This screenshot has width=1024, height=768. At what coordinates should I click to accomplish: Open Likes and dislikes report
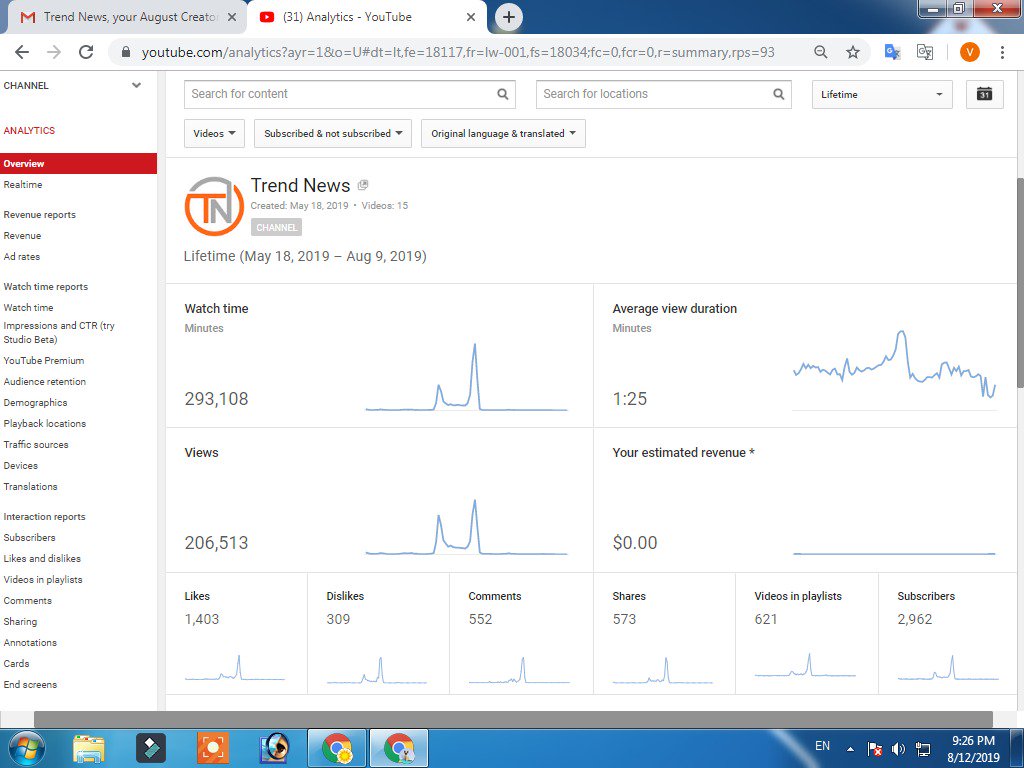[x=42, y=558]
